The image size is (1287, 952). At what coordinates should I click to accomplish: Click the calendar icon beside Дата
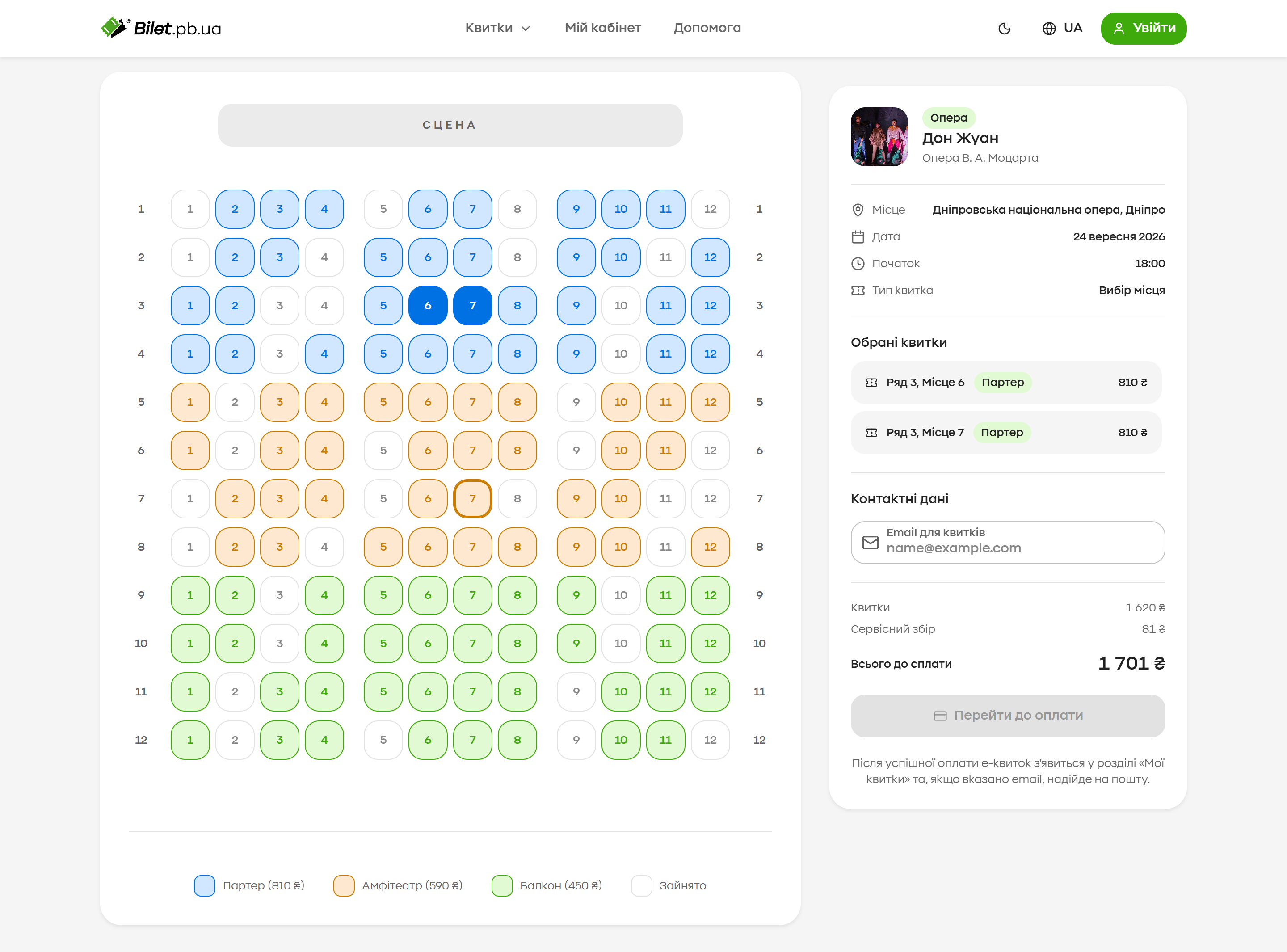[x=858, y=237]
